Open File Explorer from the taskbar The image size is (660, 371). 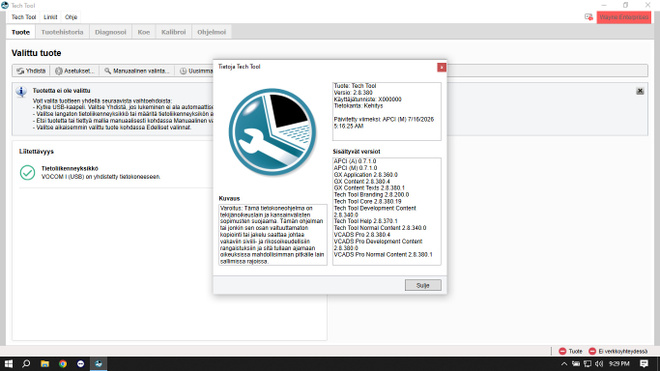pos(45,364)
